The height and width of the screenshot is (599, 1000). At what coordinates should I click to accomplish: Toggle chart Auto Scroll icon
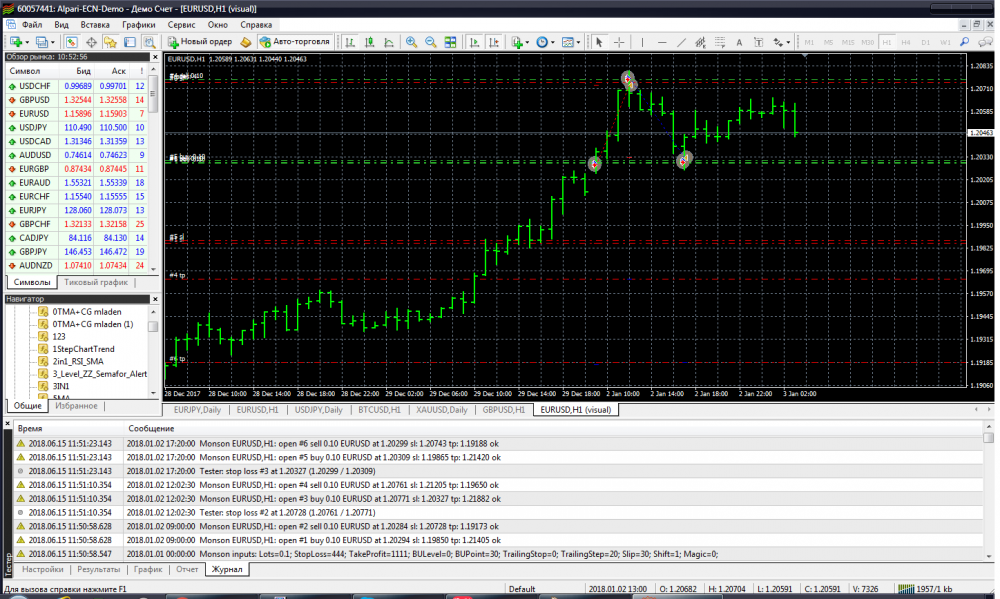(474, 42)
